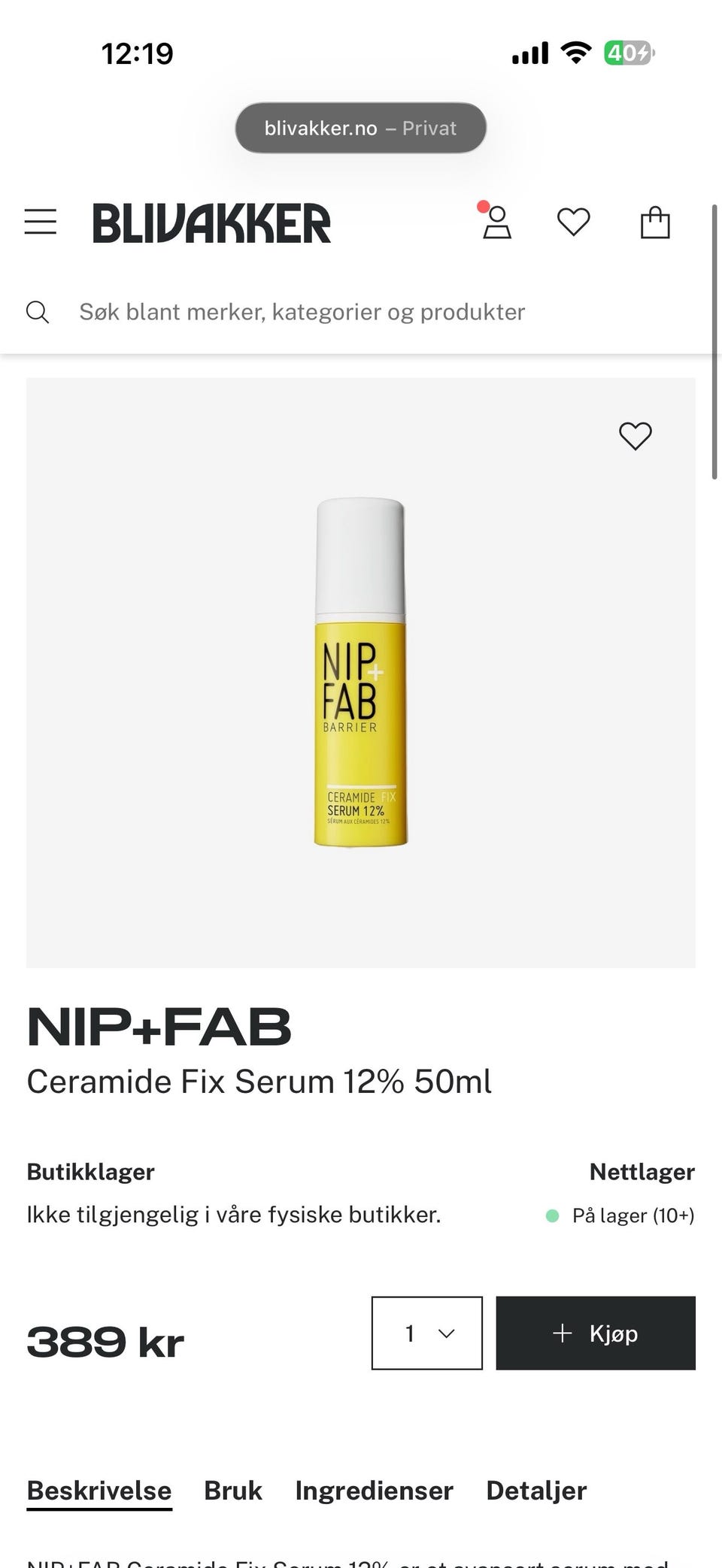Image resolution: width=722 pixels, height=1568 pixels.
Task: Switch to the Bruk tab
Action: pyautogui.click(x=233, y=1490)
